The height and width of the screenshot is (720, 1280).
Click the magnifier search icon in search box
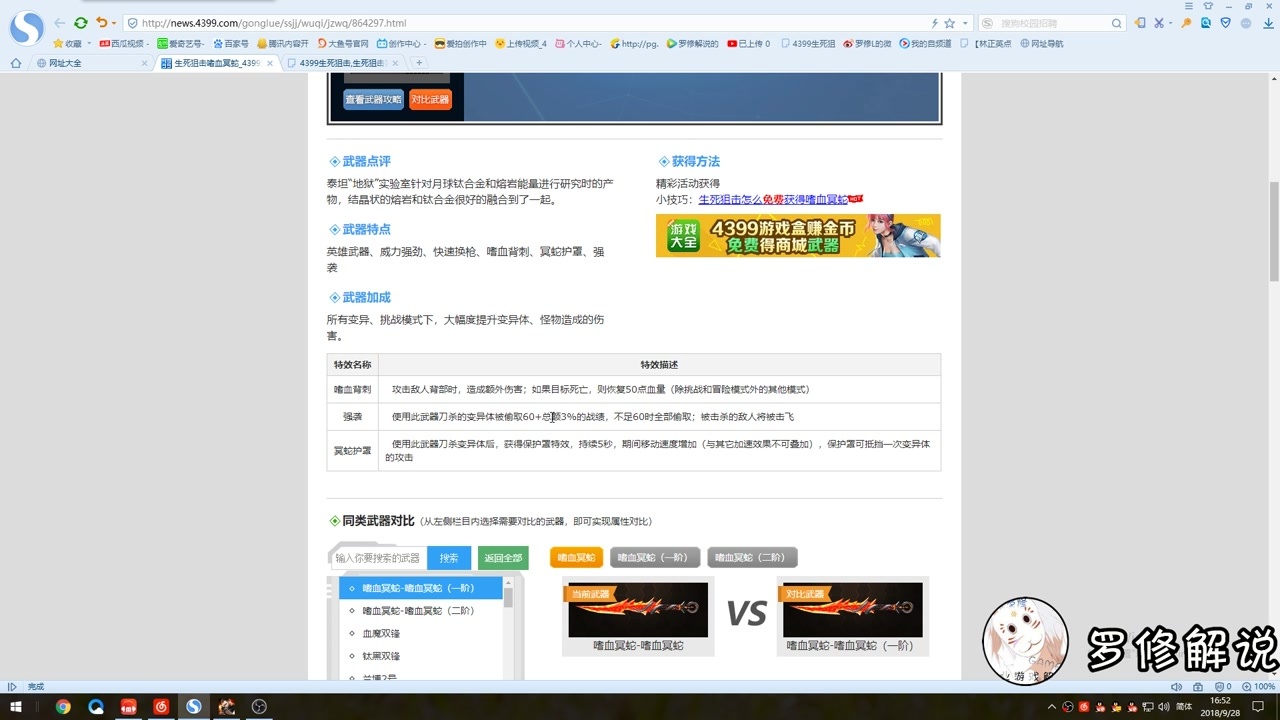click(1117, 22)
